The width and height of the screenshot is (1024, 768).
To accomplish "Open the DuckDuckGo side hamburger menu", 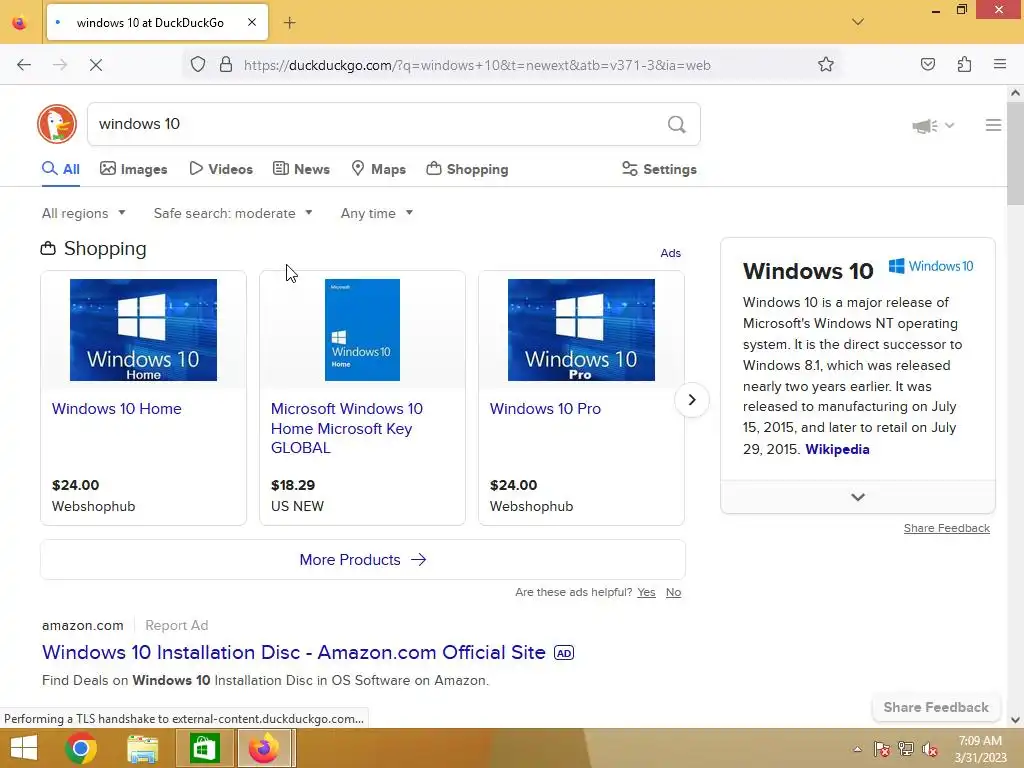I will point(993,125).
